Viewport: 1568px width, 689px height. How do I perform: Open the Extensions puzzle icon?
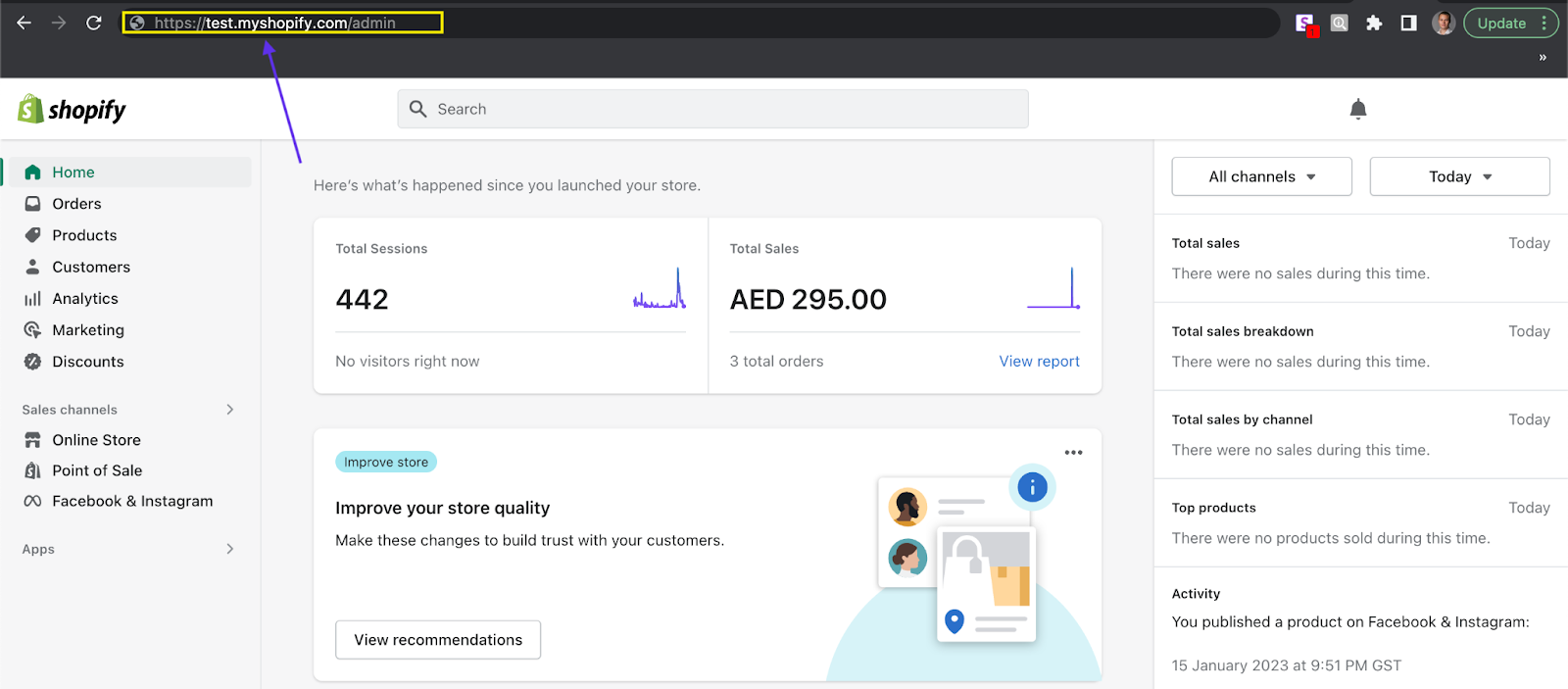(x=1374, y=23)
